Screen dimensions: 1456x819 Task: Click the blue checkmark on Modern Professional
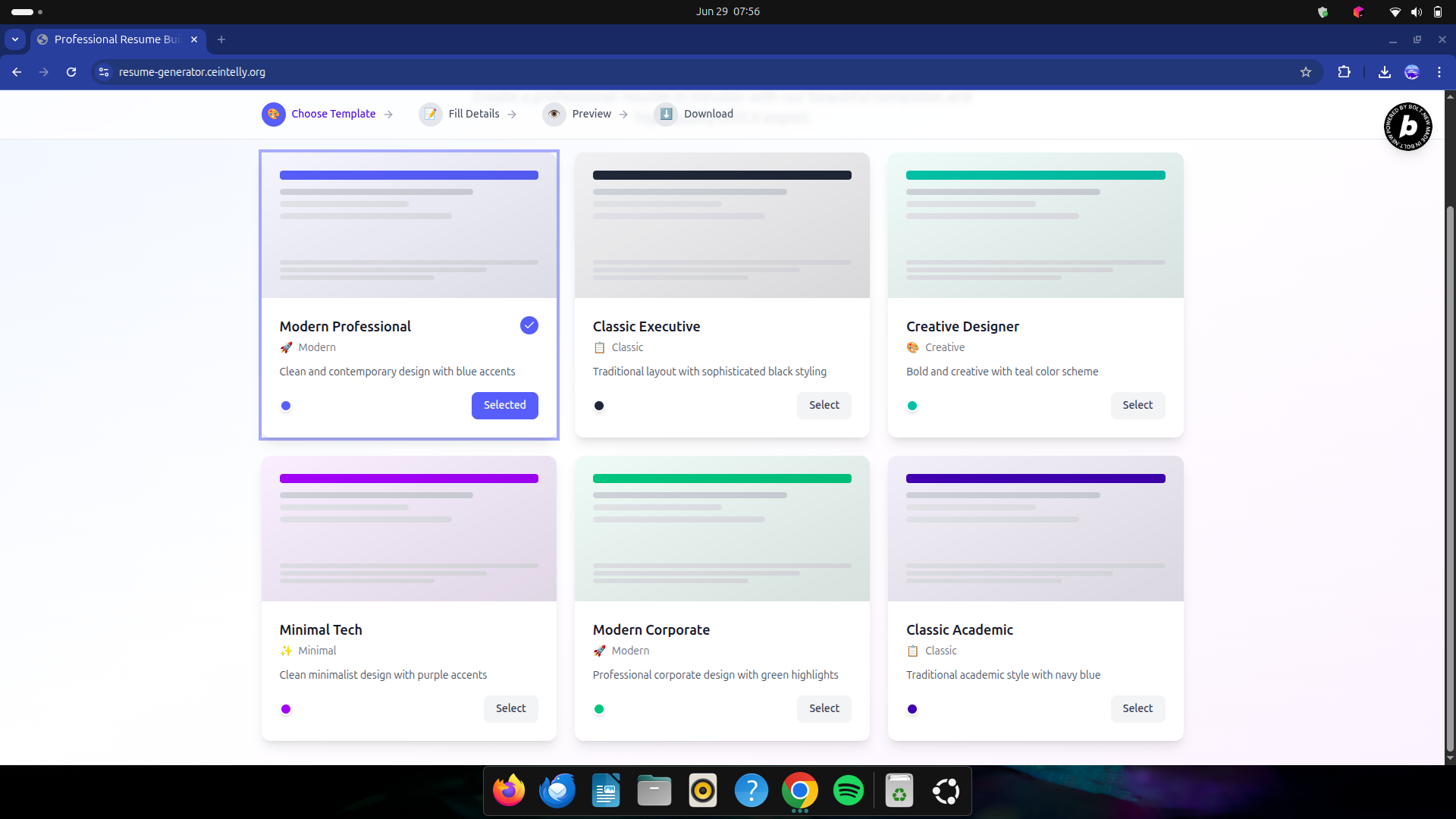tap(529, 325)
